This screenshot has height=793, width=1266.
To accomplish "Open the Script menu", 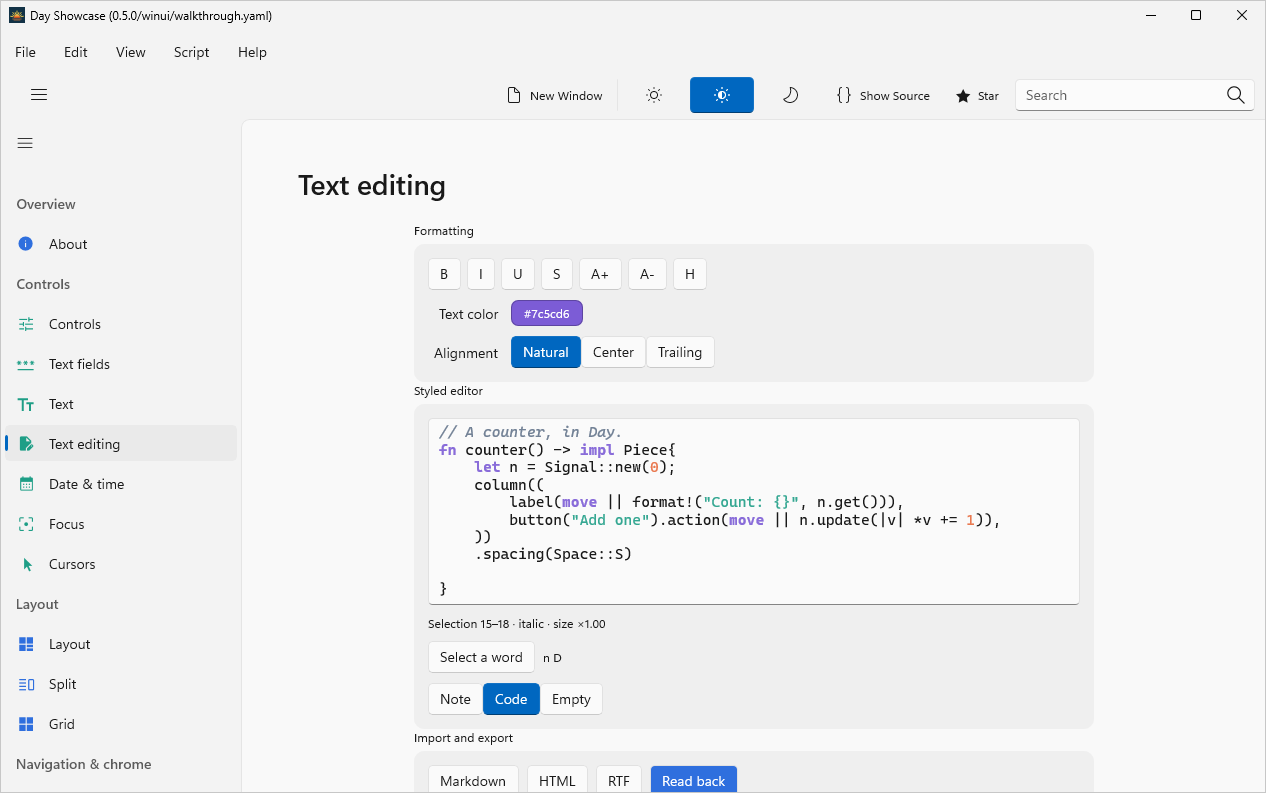I will 192,52.
